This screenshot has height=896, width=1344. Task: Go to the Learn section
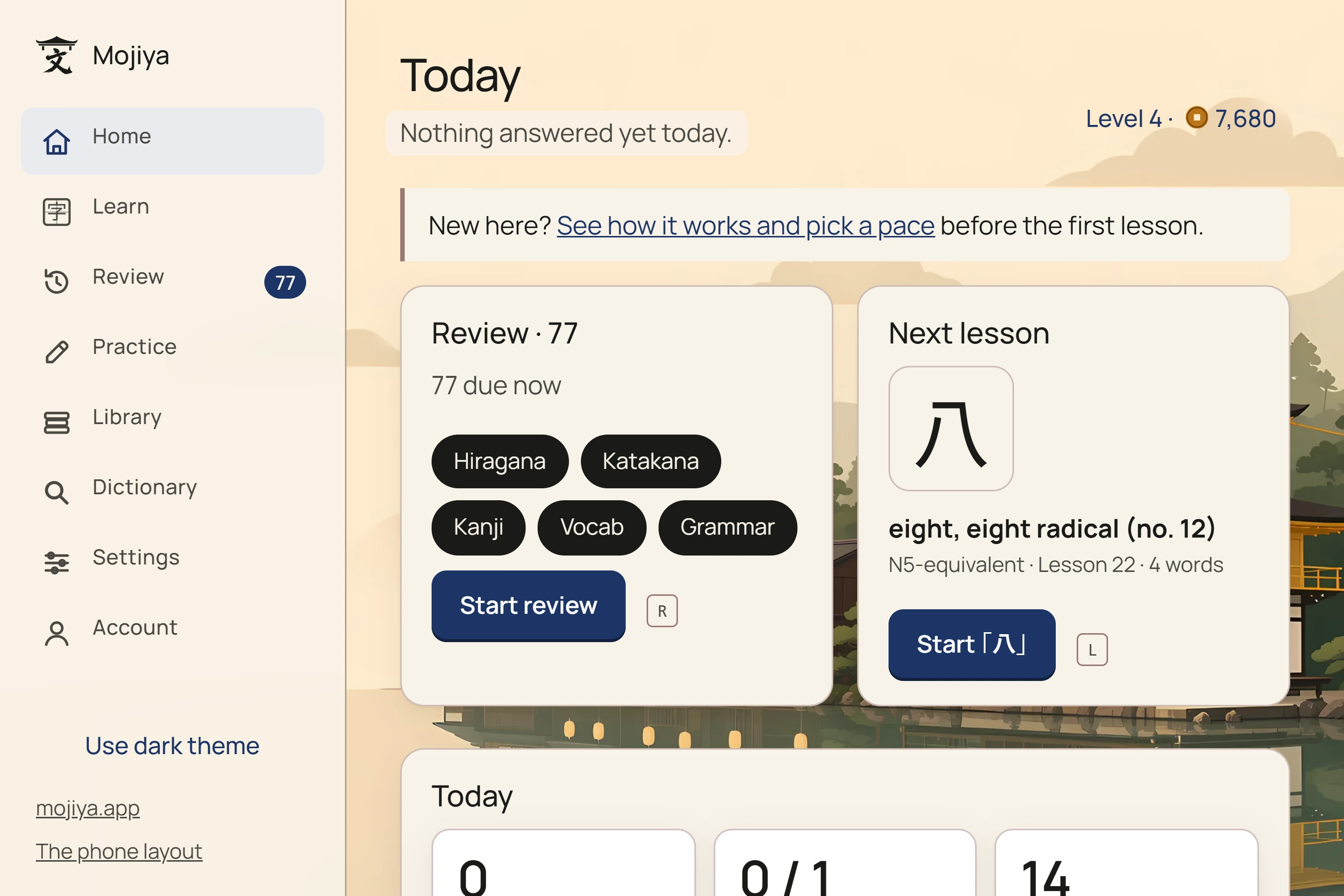[173, 212]
